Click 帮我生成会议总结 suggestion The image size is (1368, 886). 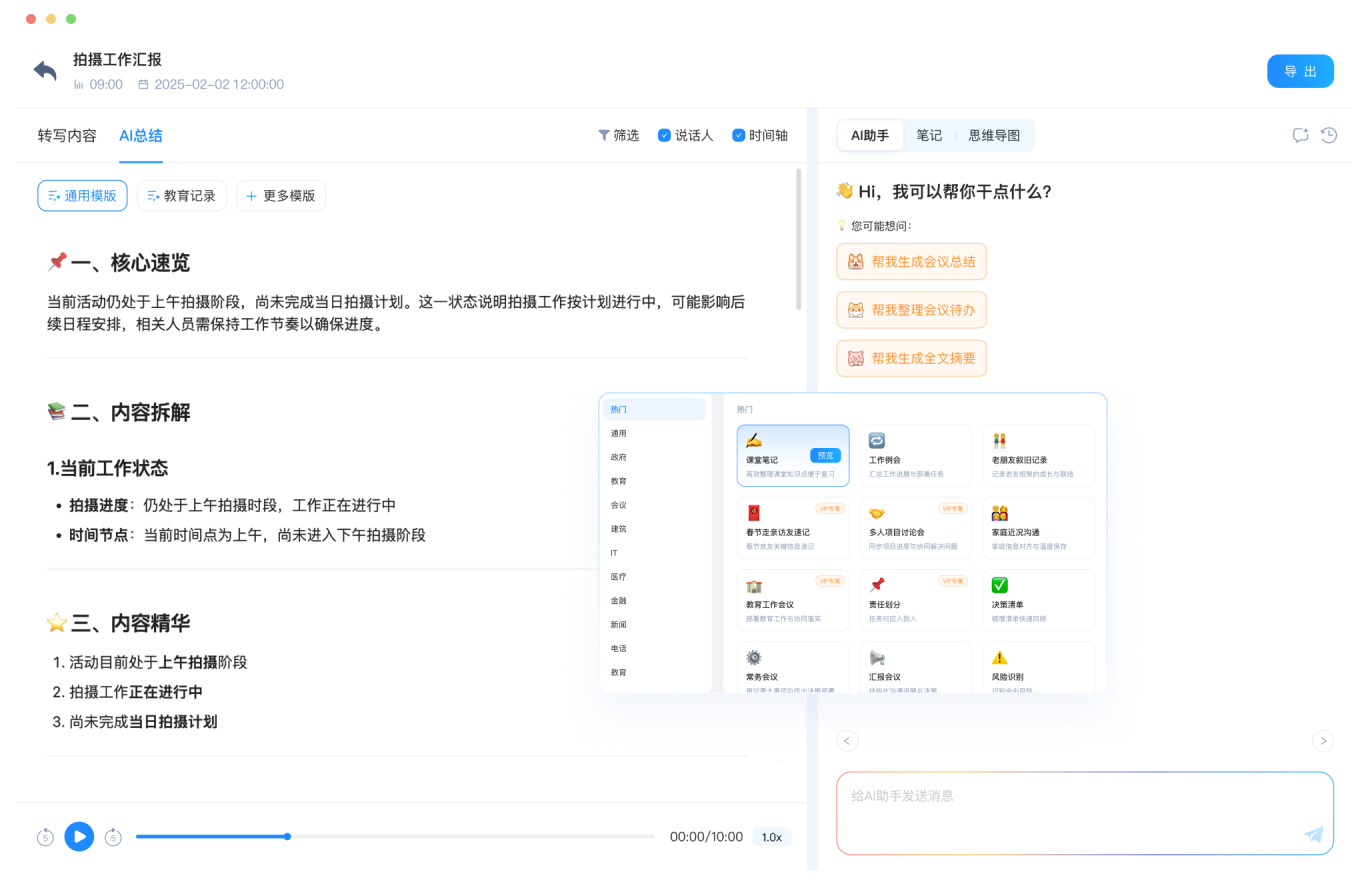click(x=911, y=262)
